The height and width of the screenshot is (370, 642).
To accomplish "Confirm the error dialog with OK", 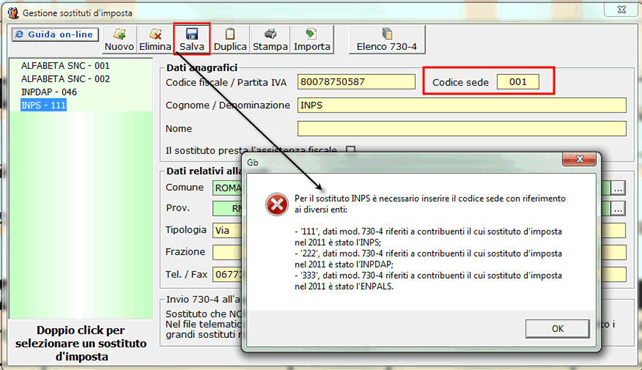I will click(x=557, y=329).
